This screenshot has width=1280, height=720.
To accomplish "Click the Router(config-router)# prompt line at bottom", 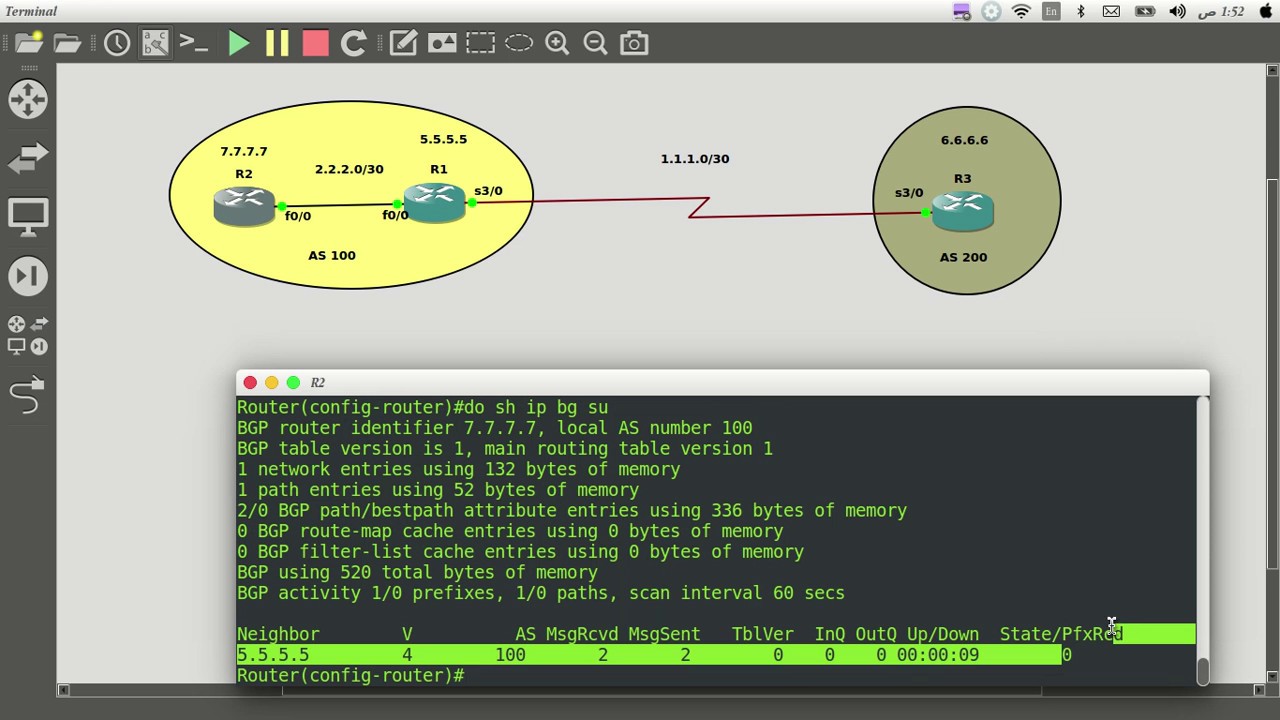I will click(x=351, y=675).
